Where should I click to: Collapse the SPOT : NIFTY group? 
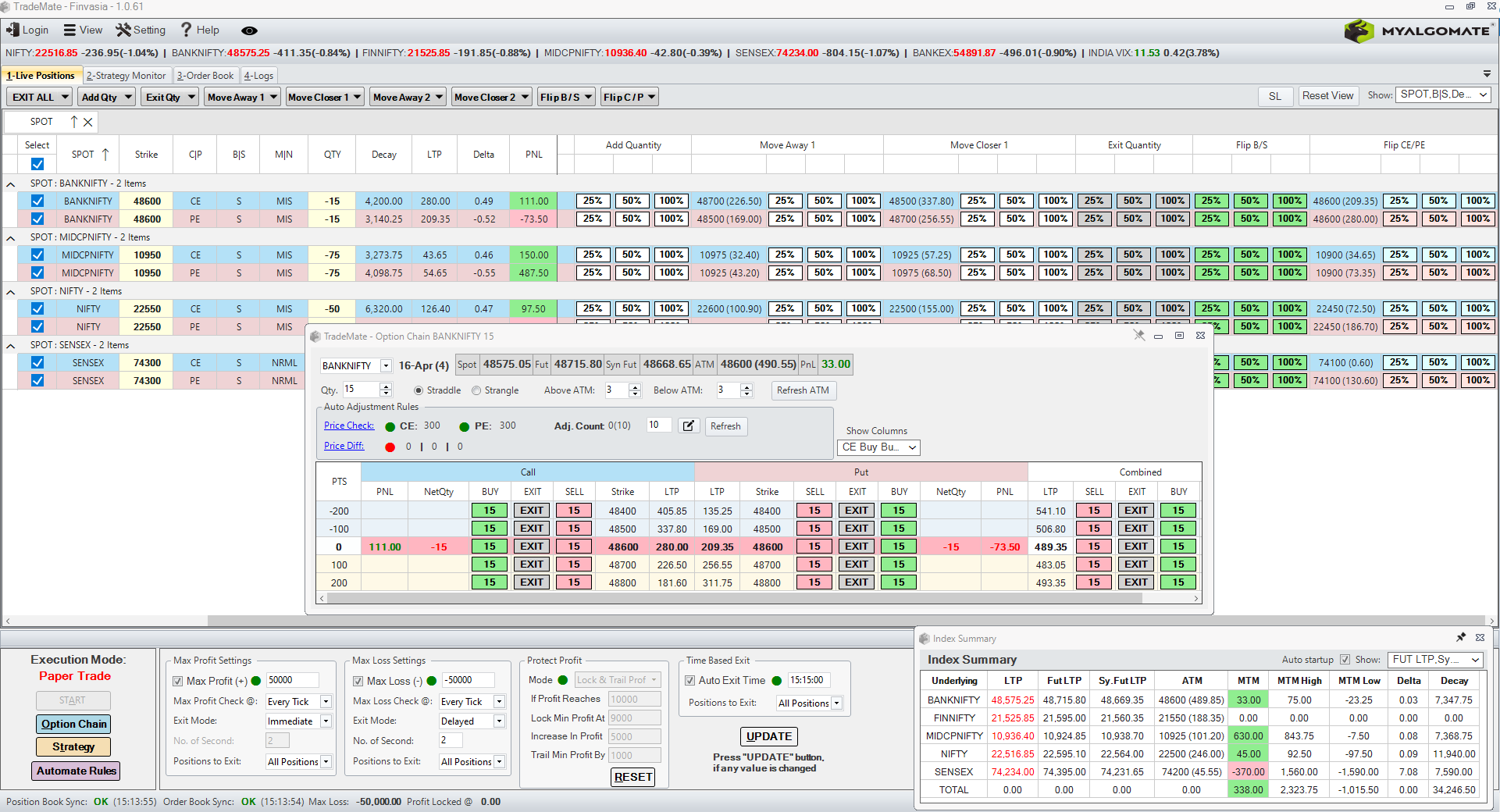pyautogui.click(x=11, y=292)
